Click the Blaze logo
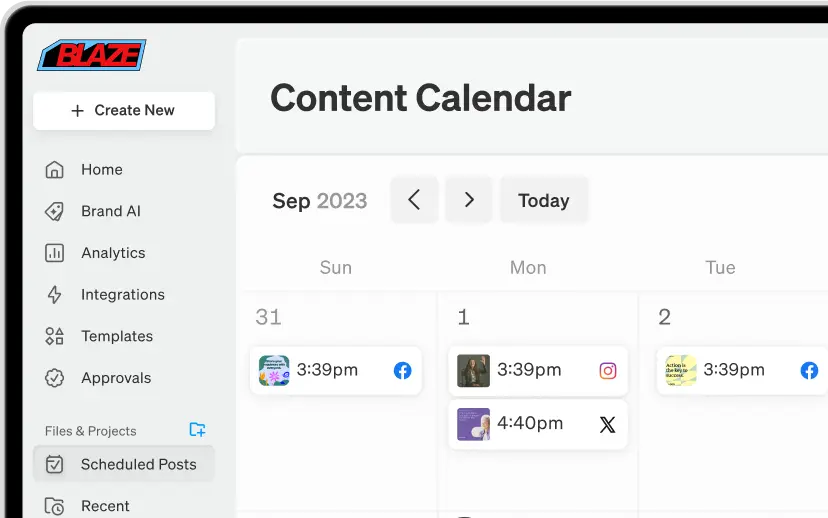The image size is (828, 518). [92, 56]
